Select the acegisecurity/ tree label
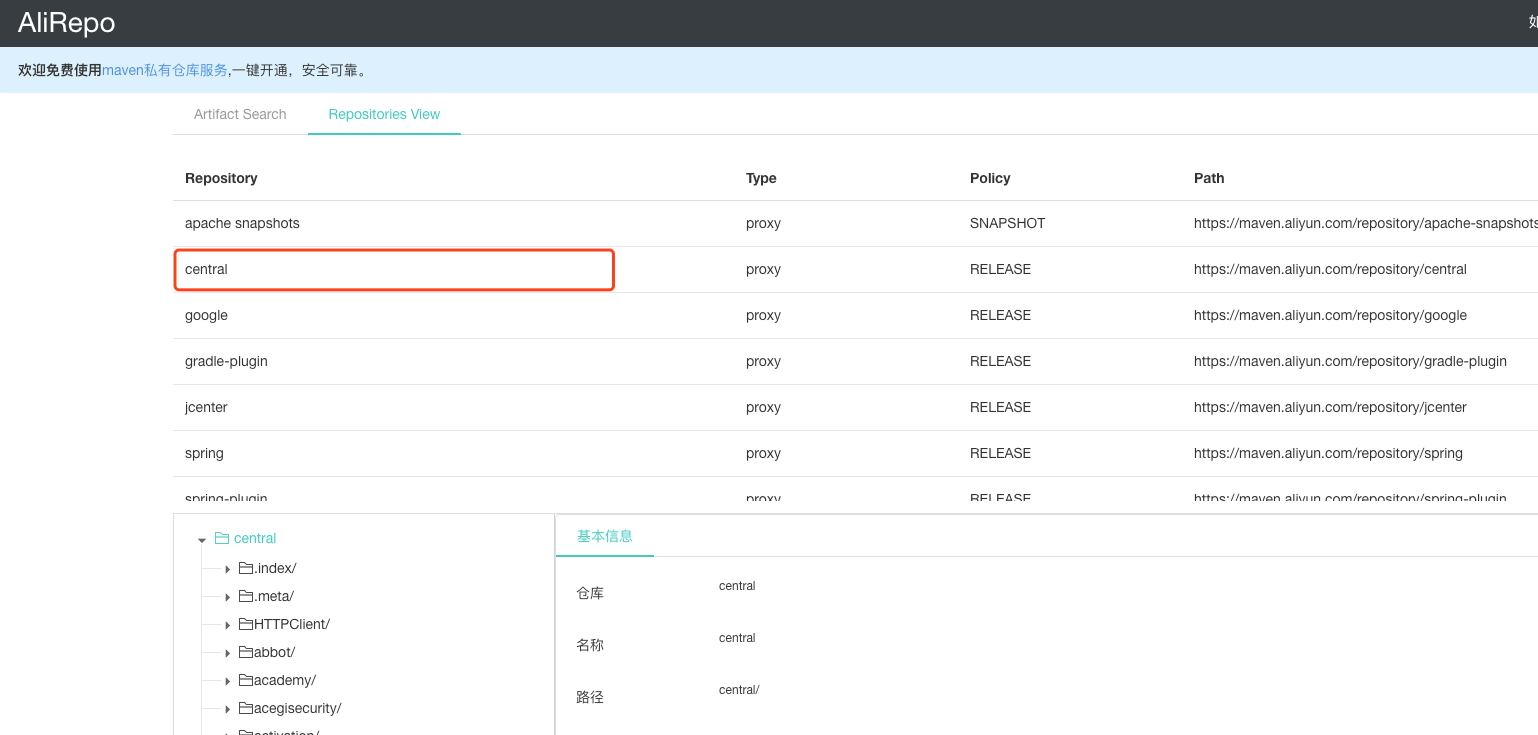Viewport: 1538px width, 735px height. tap(298, 708)
